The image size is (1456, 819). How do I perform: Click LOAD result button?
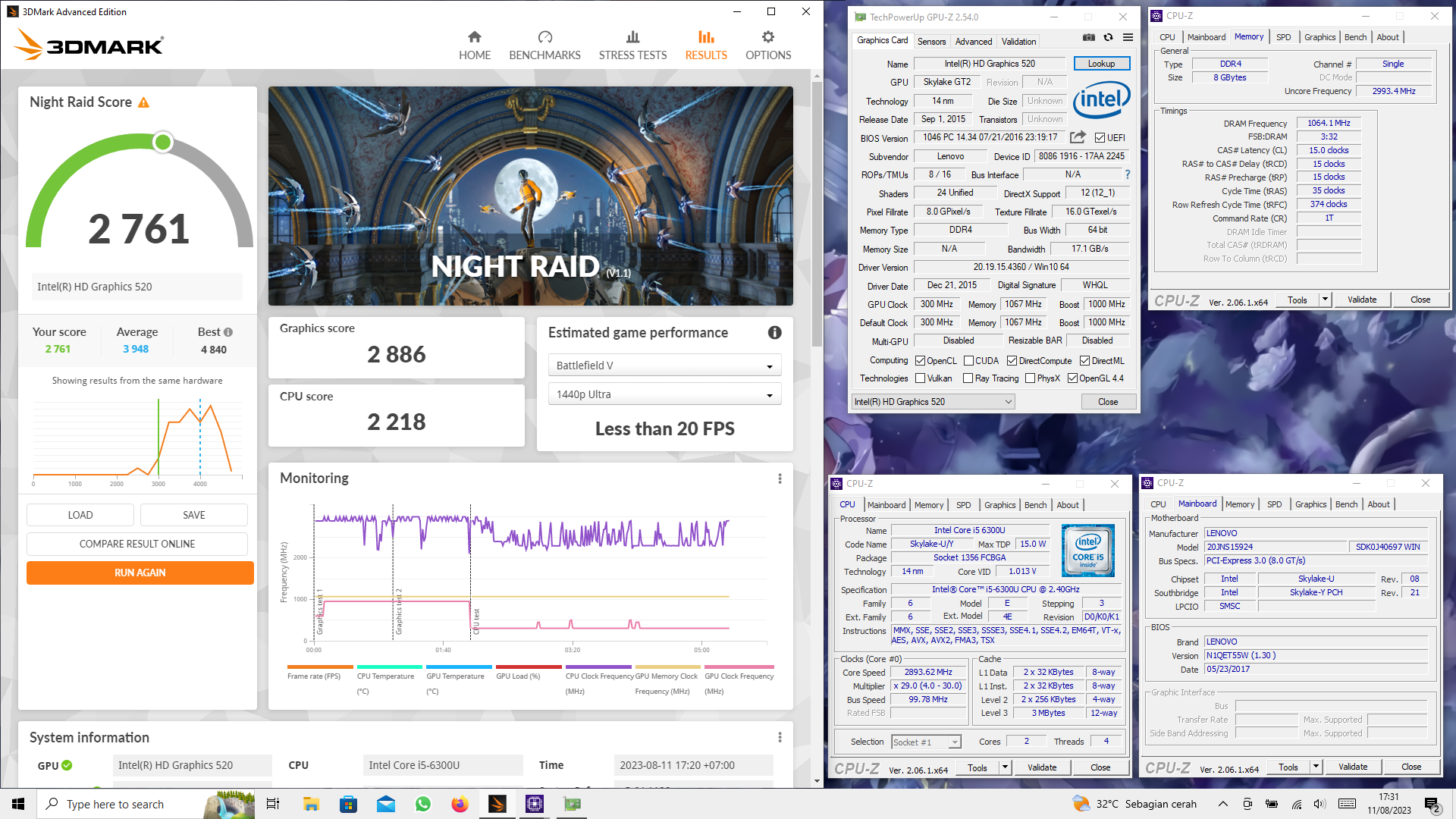80,515
